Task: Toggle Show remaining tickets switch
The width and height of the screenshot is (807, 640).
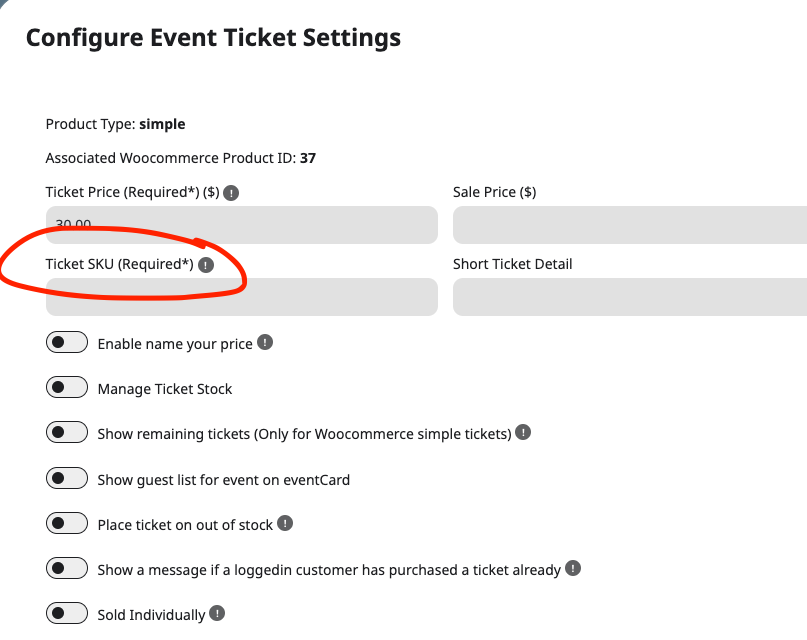Action: click(x=67, y=432)
